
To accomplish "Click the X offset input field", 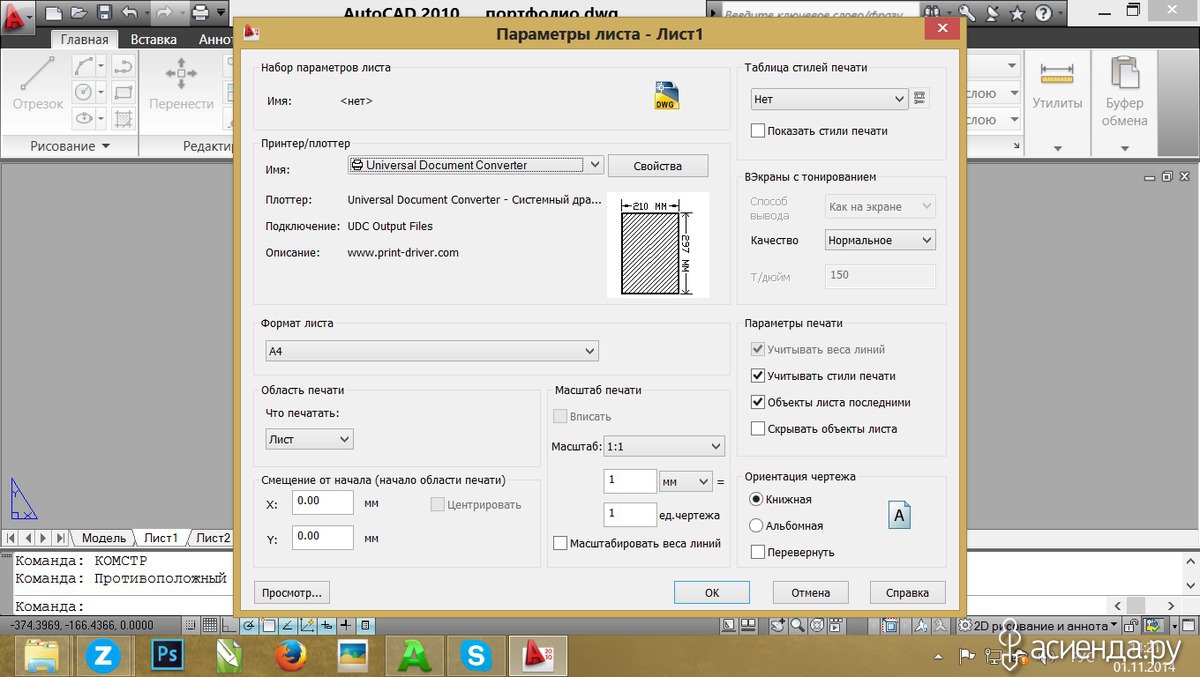I will 323,502.
